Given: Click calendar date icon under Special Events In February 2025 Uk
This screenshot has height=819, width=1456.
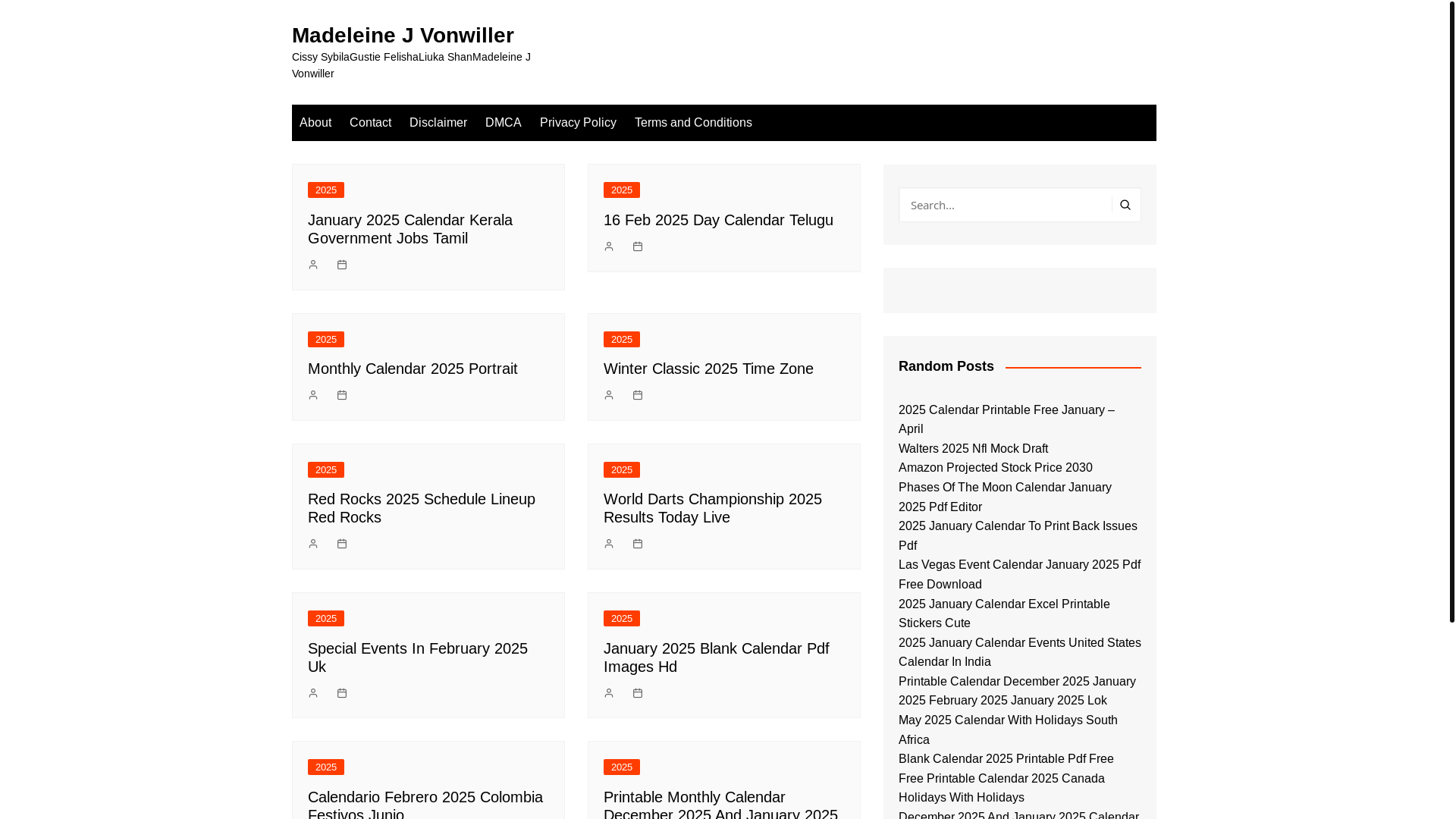Looking at the screenshot, I should click(342, 693).
